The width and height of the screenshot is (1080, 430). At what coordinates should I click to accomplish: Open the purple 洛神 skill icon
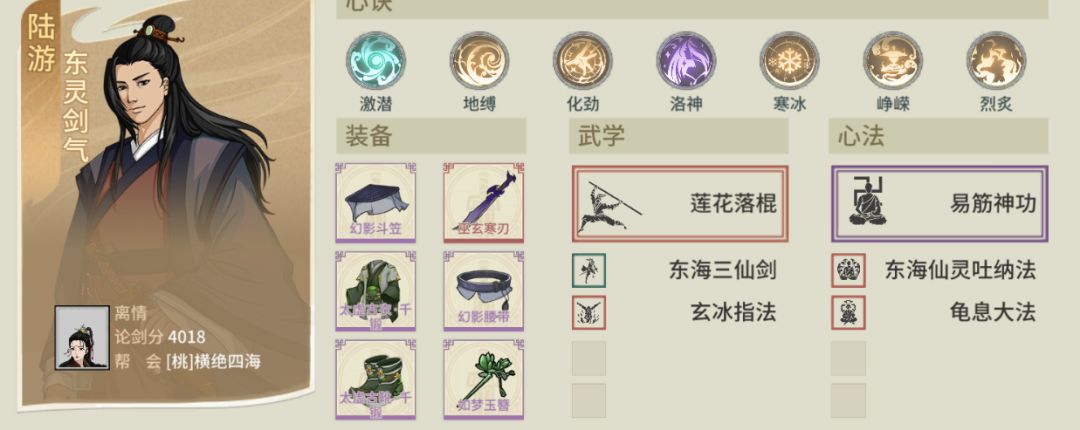(686, 61)
